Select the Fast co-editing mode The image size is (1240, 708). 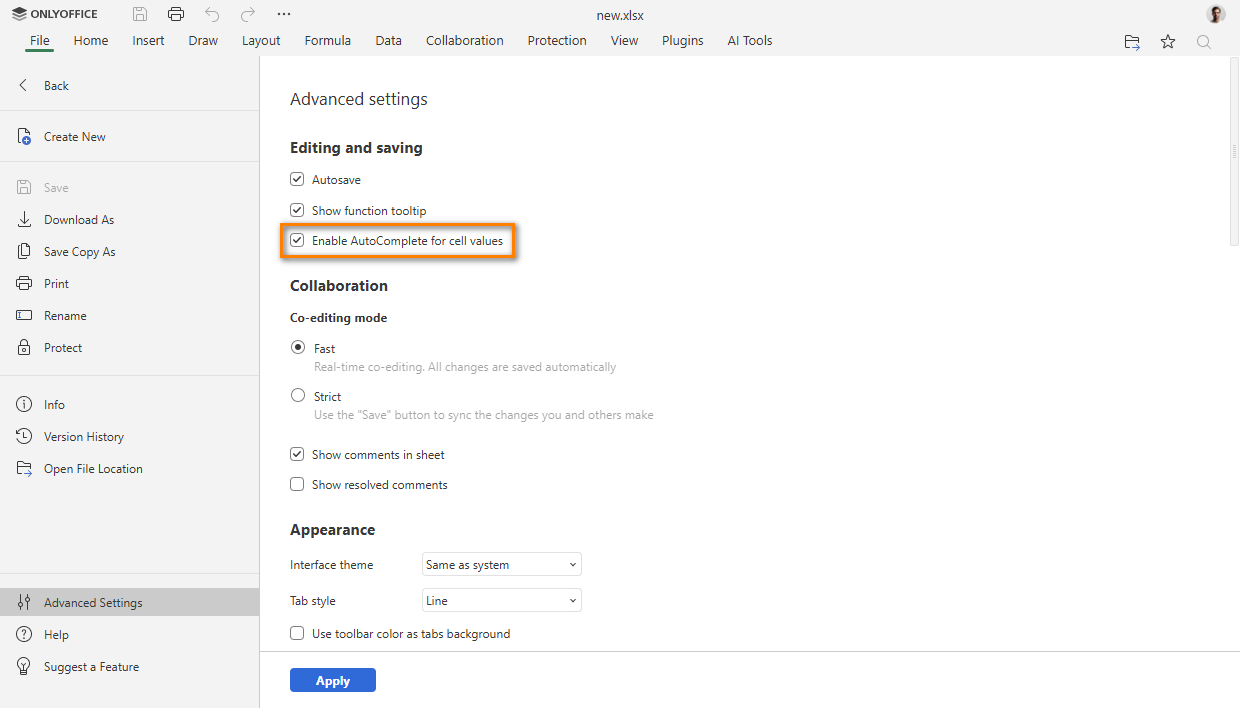click(298, 348)
